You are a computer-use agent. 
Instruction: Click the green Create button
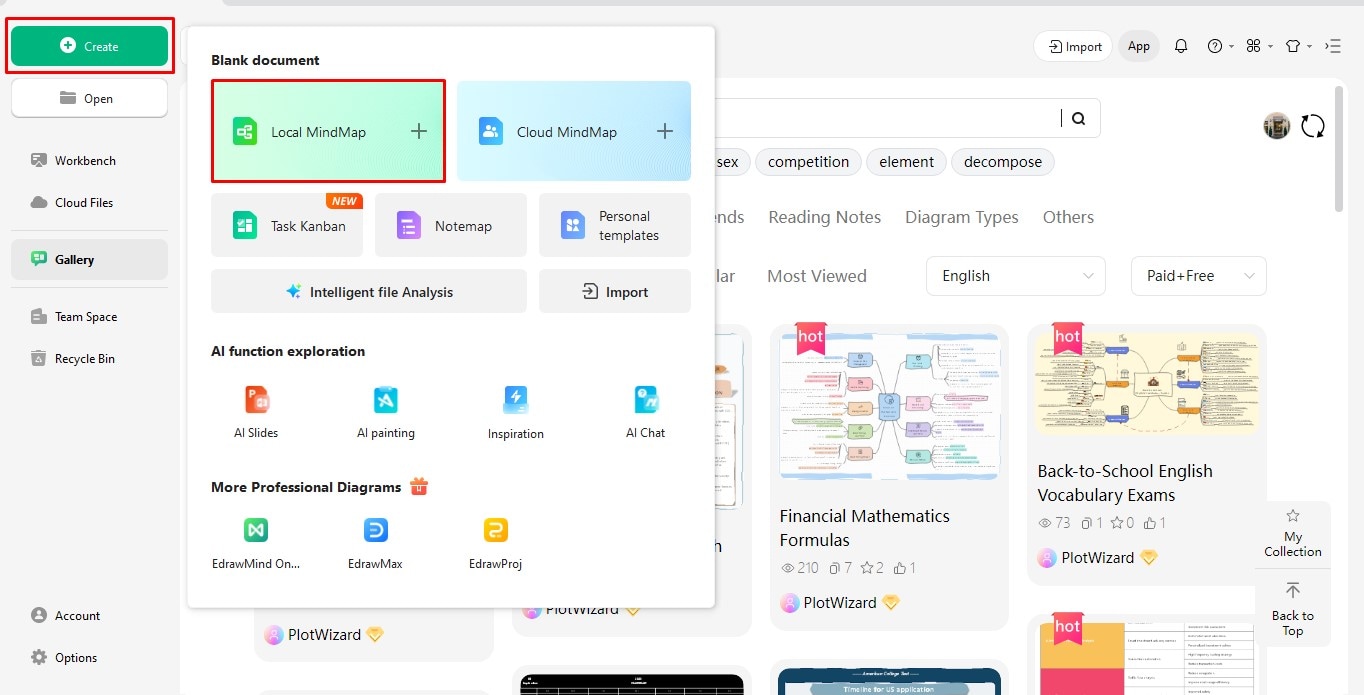(x=89, y=46)
